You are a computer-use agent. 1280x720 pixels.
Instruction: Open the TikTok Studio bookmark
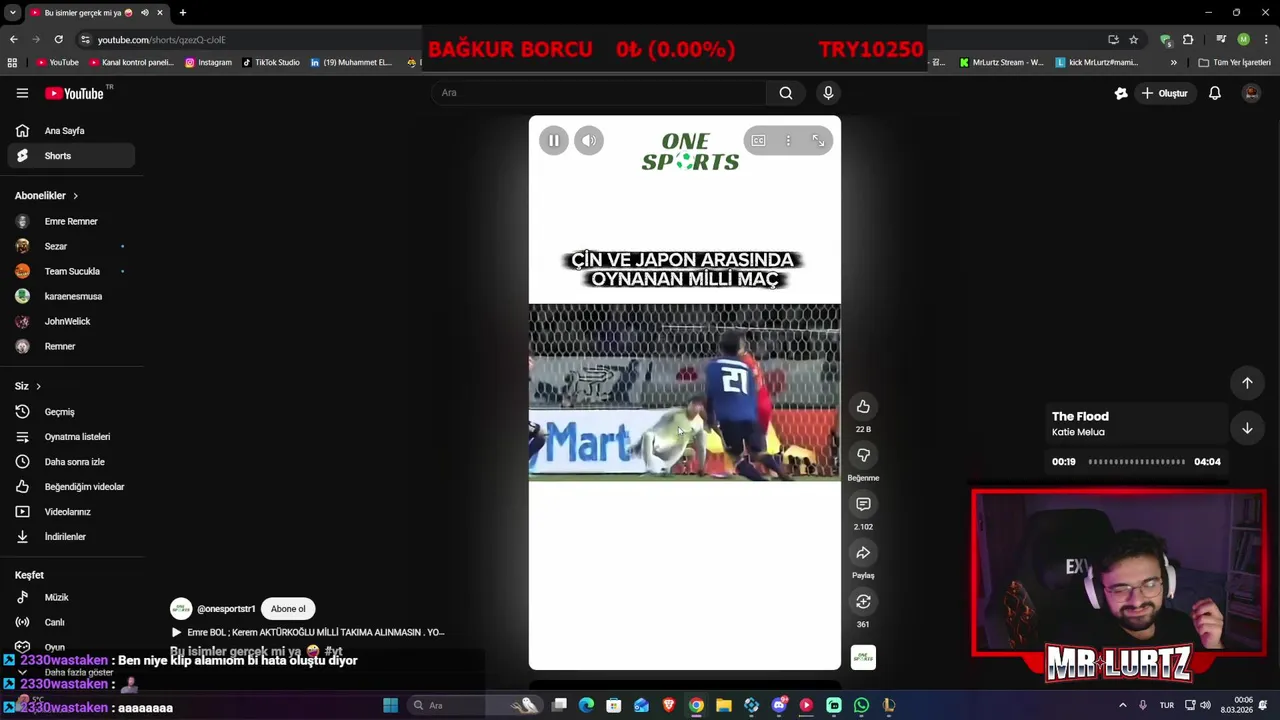pos(271,62)
